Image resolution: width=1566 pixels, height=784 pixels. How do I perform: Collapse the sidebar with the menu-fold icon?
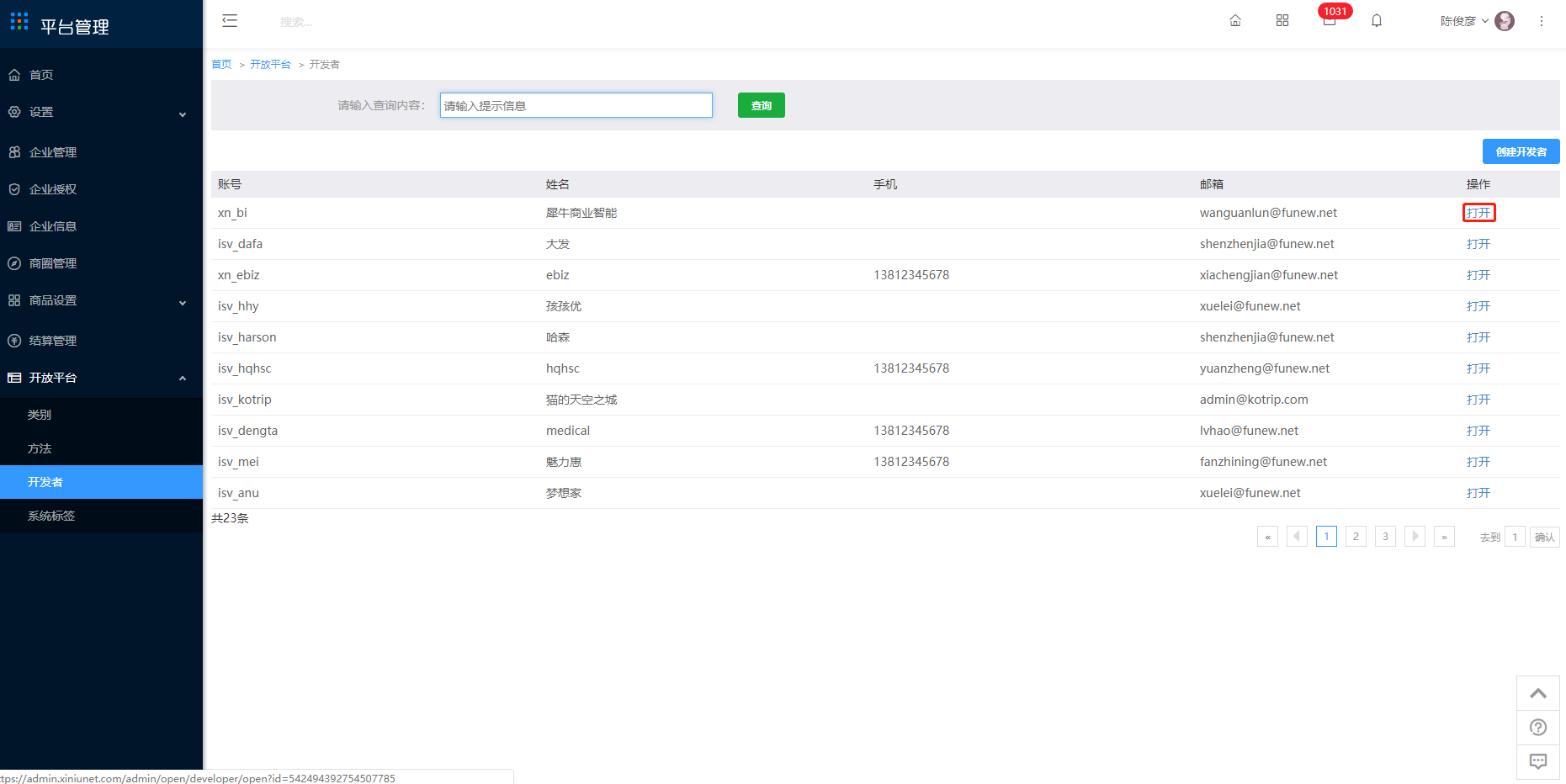pos(230,21)
